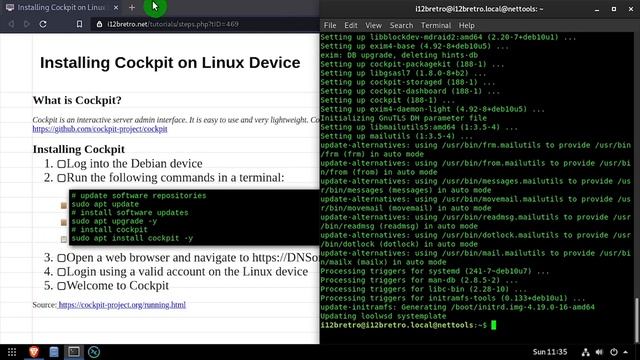Click the 'What is Cockpit?' heading
Image resolution: width=640 pixels, height=360 pixels.
click(77, 100)
